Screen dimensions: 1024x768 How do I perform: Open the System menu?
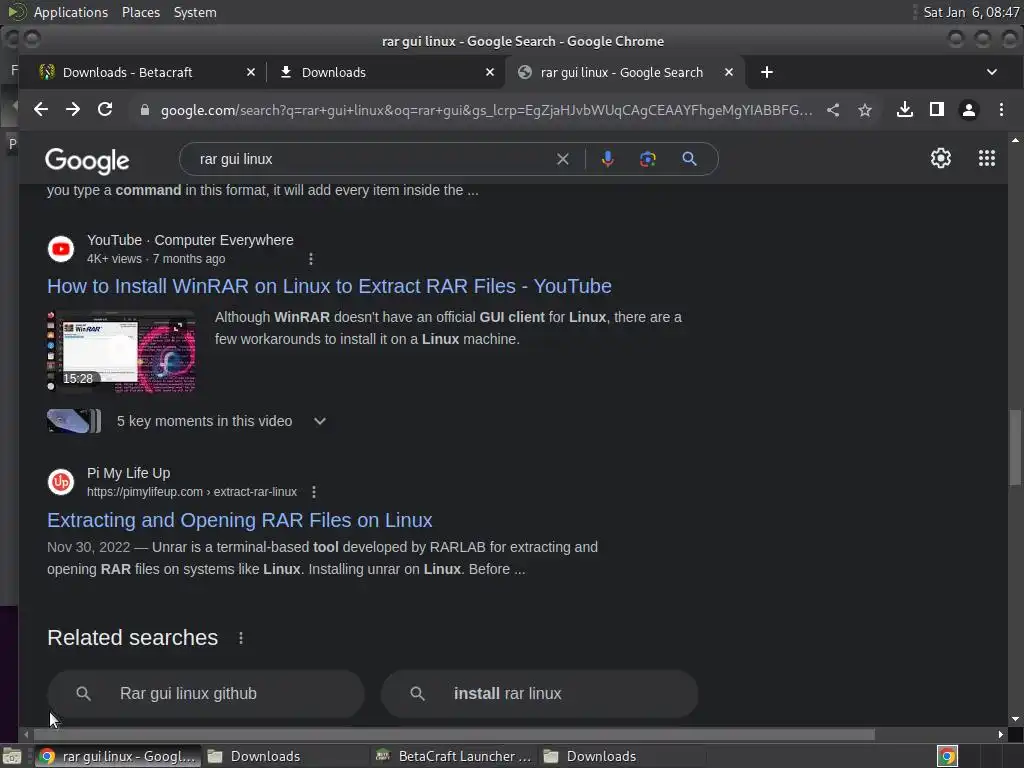pos(195,12)
